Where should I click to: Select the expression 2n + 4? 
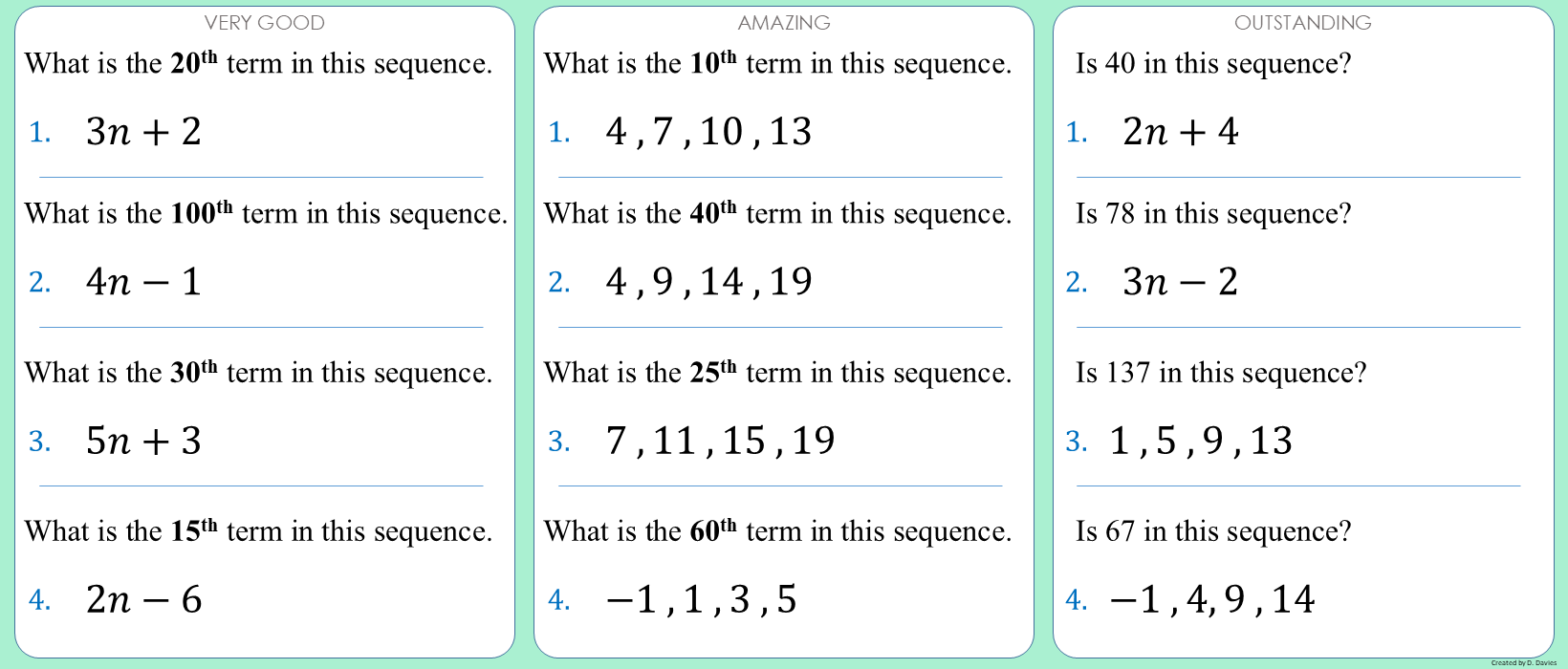pos(1180,132)
